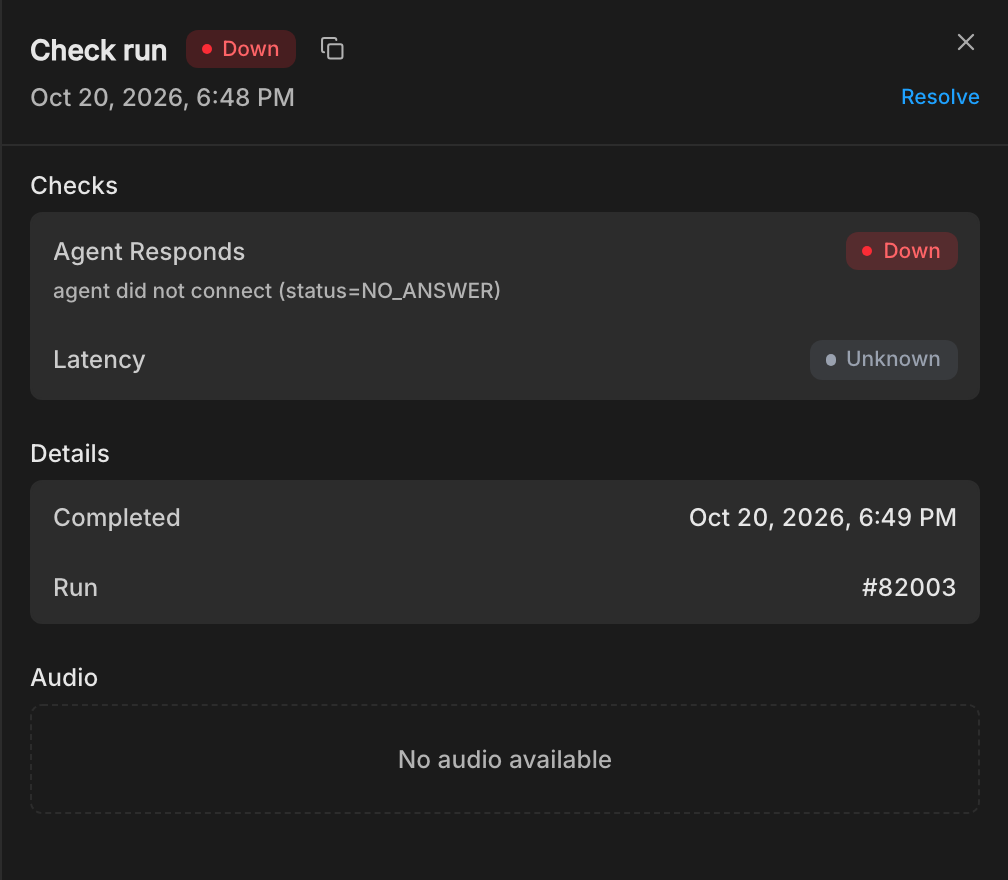Copy check run details with the copy icon

tap(332, 49)
